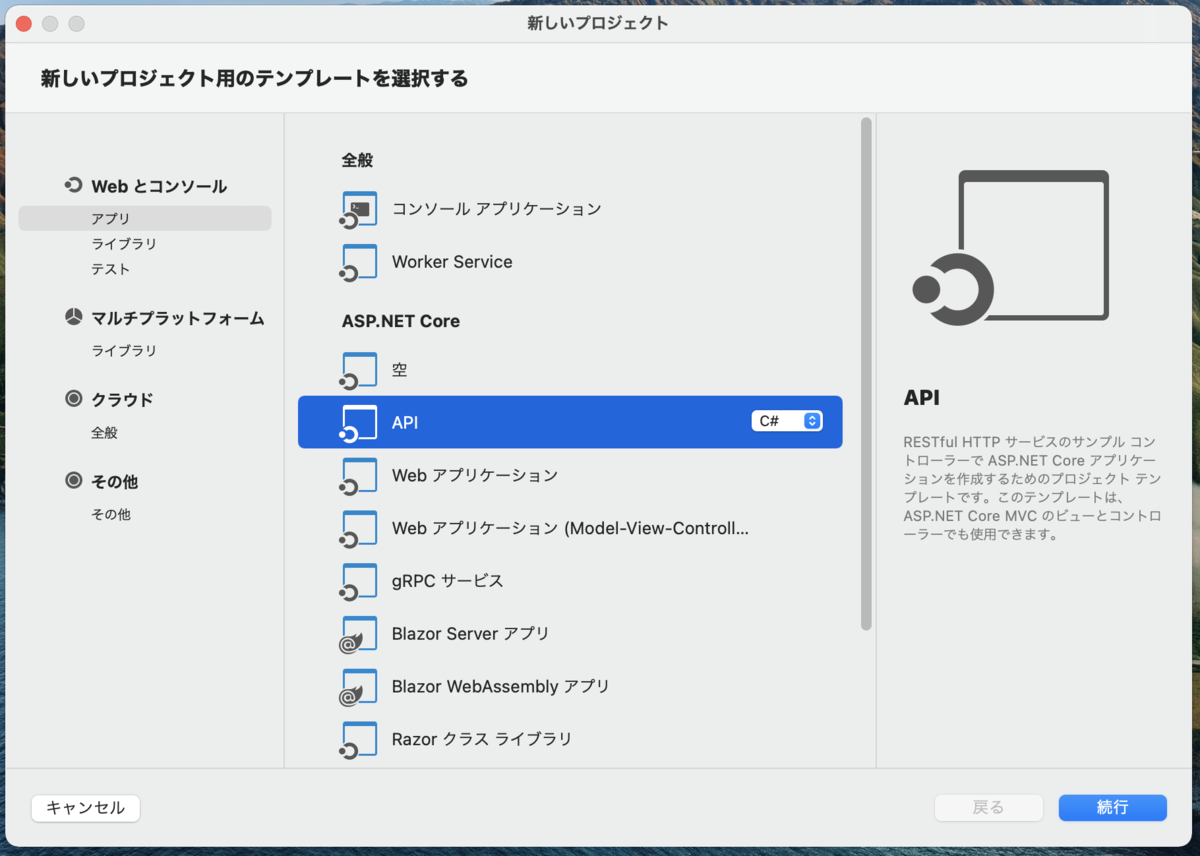
Task: Click the コンソール アプリケーション template icon
Action: (x=358, y=209)
